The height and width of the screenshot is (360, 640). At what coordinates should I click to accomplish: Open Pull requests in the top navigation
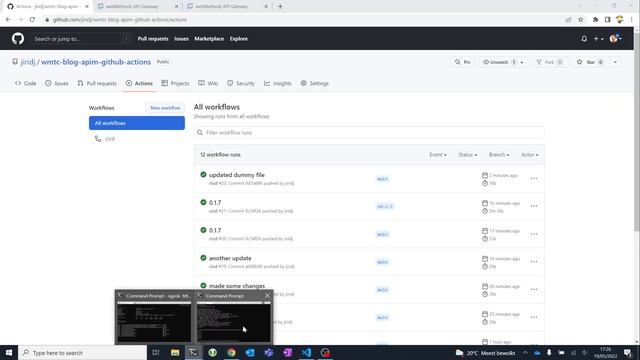point(153,39)
